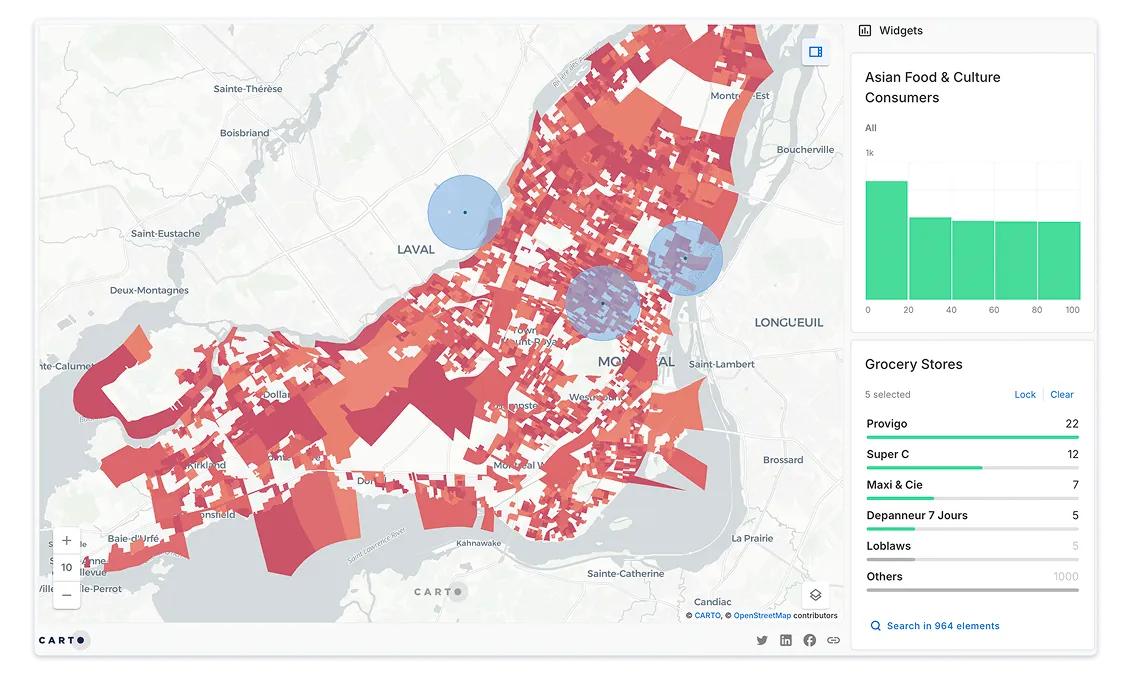This screenshot has width=1131, height=675.
Task: Select the Others category row
Action: pos(971,578)
